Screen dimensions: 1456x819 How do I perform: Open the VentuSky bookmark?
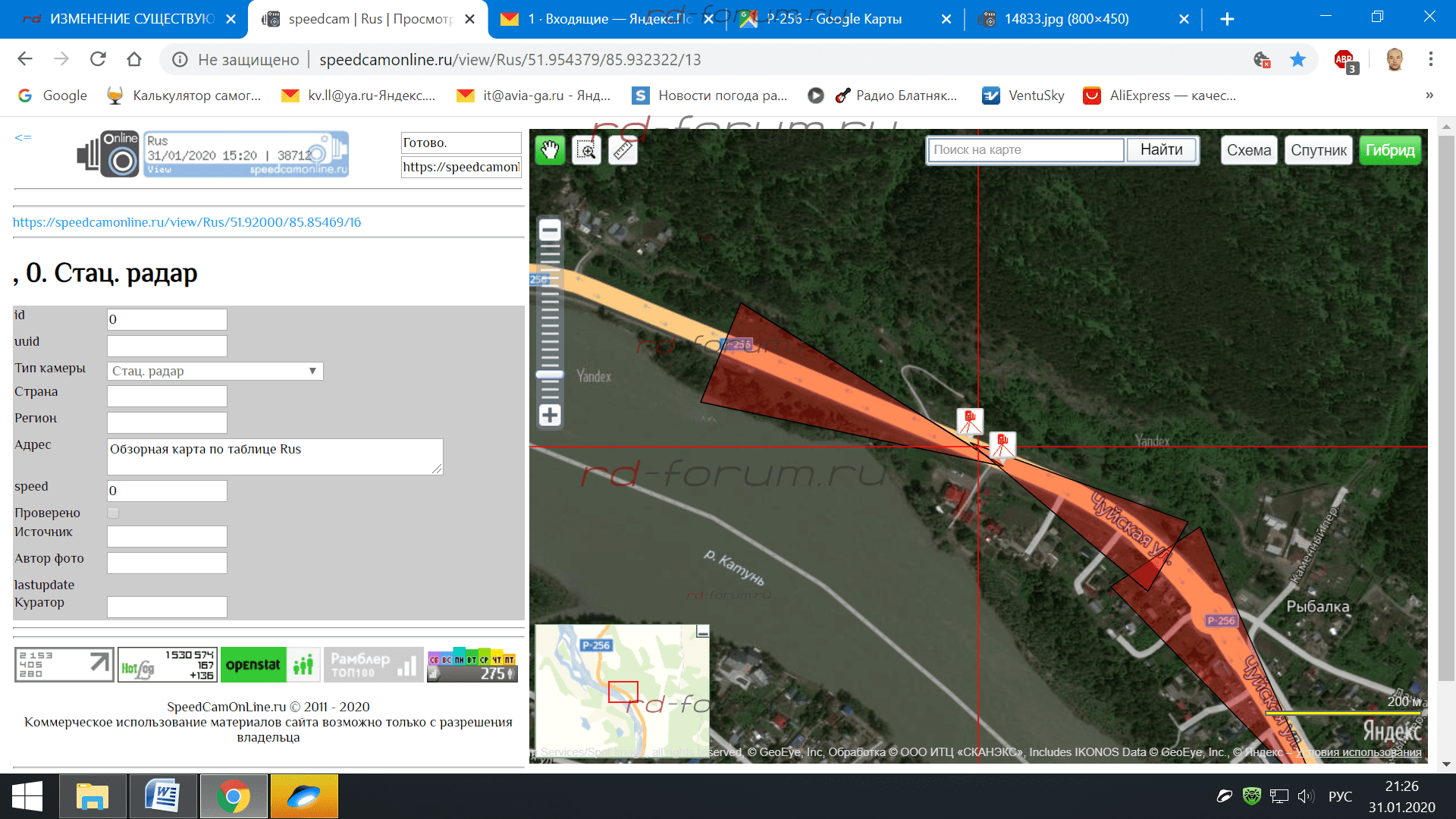[x=1023, y=96]
